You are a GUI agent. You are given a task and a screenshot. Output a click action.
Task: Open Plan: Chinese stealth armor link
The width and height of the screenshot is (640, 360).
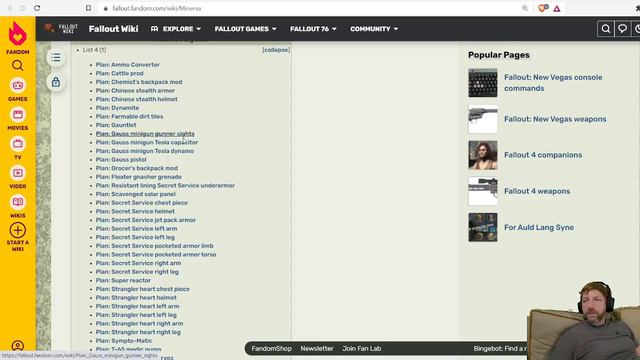tap(135, 91)
